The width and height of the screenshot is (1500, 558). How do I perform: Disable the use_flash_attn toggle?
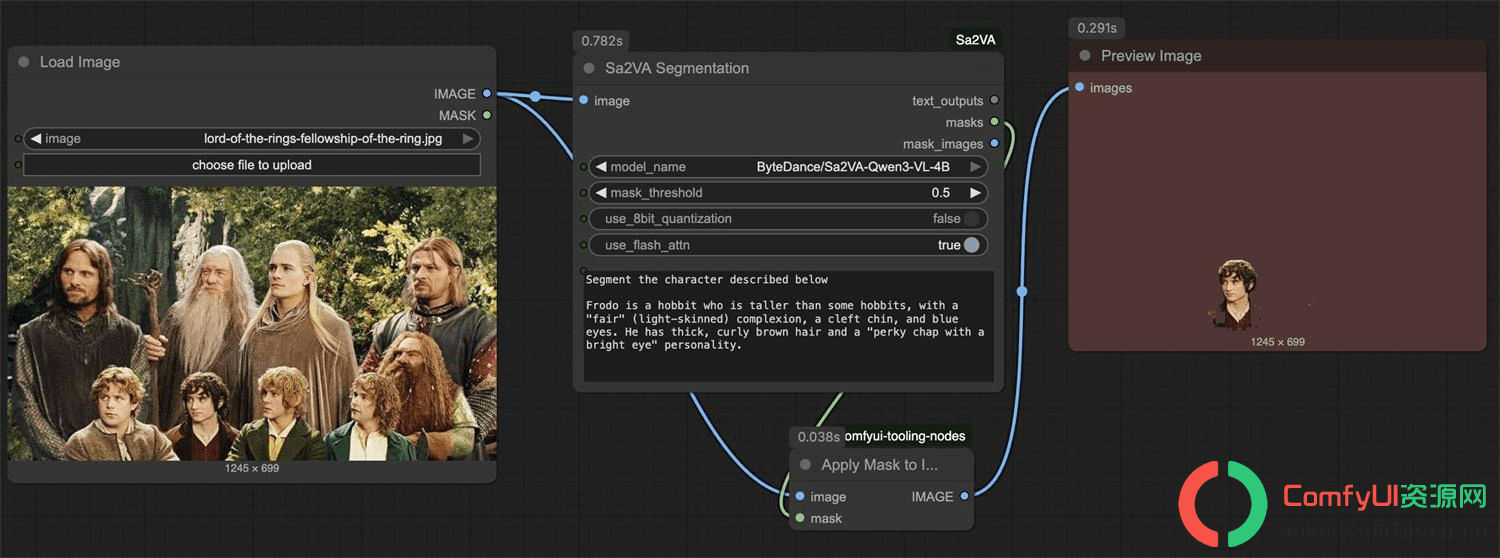click(x=971, y=245)
